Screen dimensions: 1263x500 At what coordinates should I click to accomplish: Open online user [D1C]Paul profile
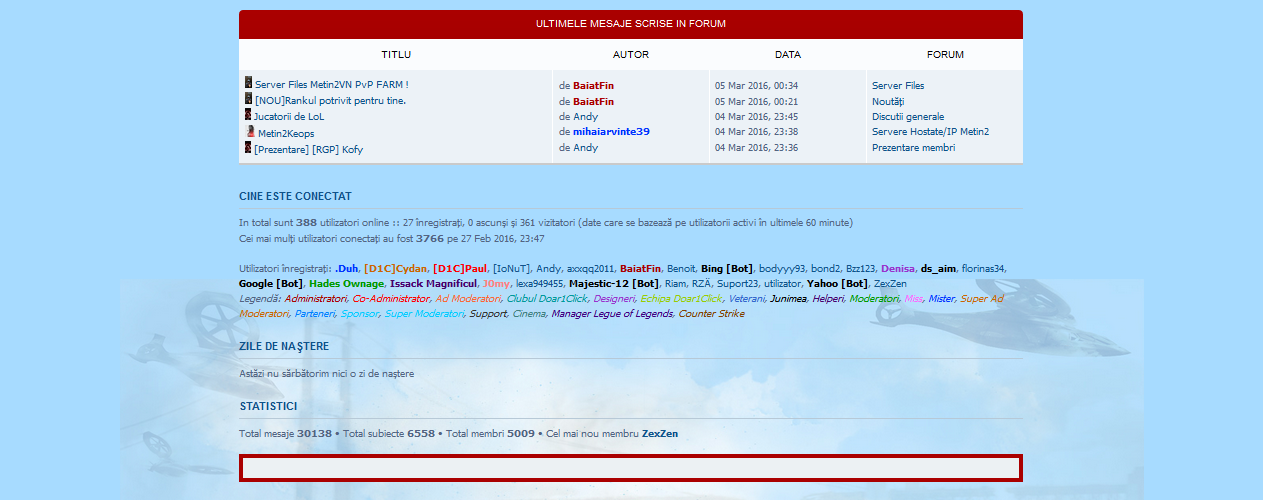point(460,268)
